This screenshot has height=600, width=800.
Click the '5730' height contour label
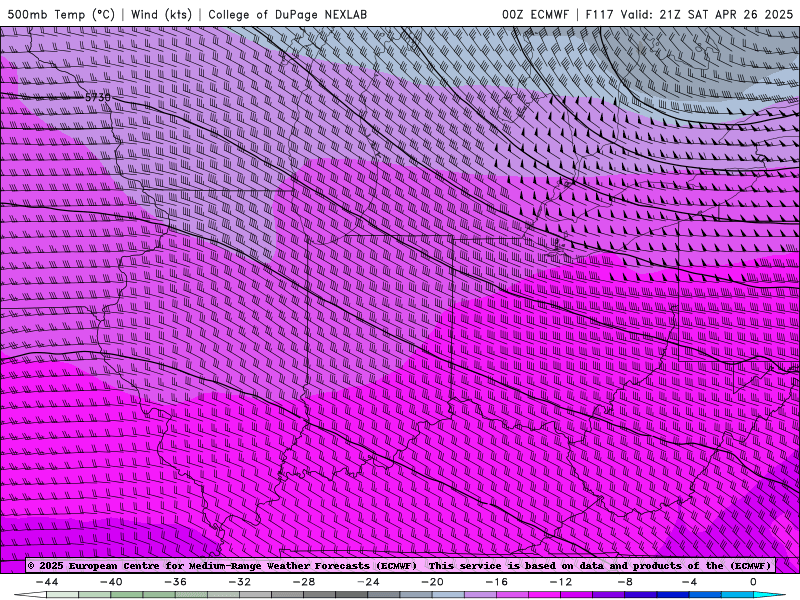tap(97, 97)
